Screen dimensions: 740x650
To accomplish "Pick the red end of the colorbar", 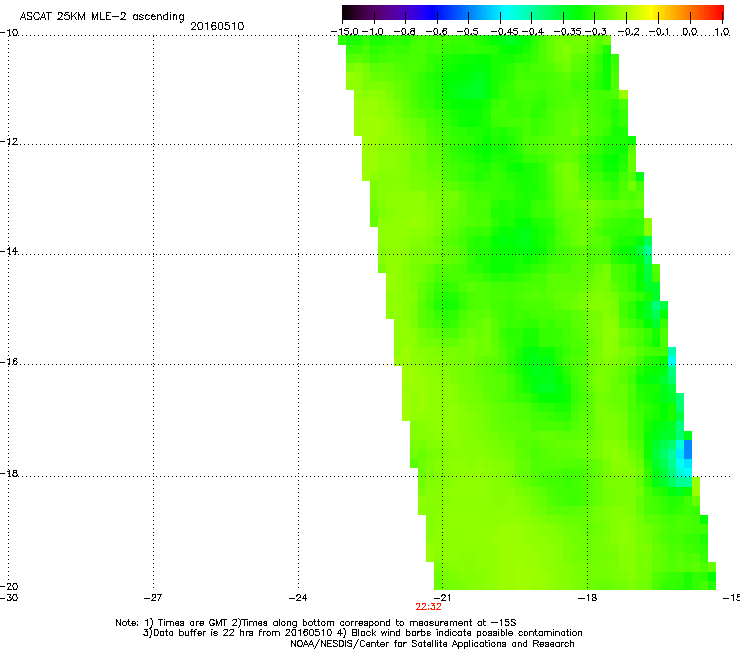I will click(x=716, y=13).
